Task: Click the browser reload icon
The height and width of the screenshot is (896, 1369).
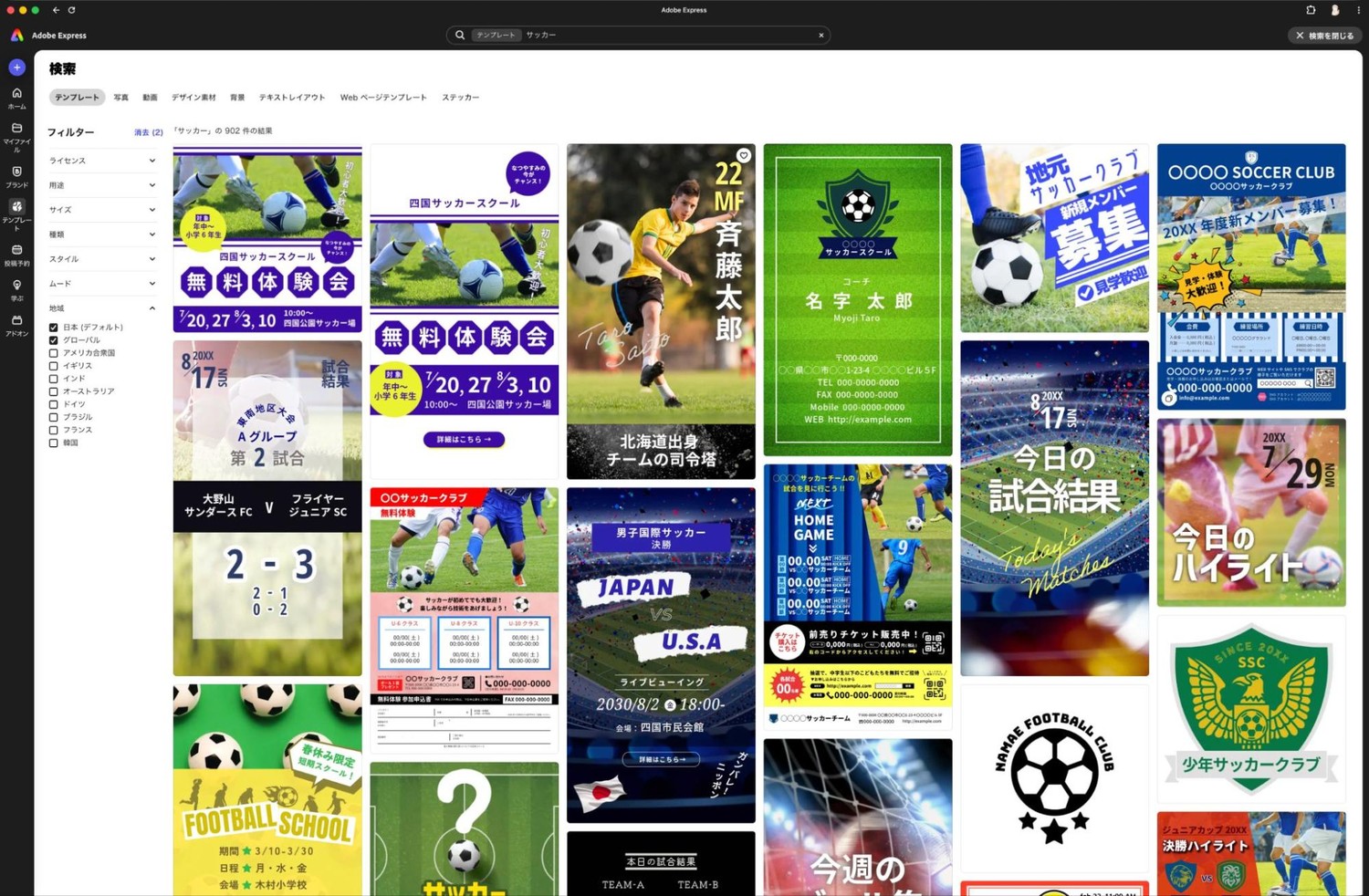Action: click(x=71, y=10)
